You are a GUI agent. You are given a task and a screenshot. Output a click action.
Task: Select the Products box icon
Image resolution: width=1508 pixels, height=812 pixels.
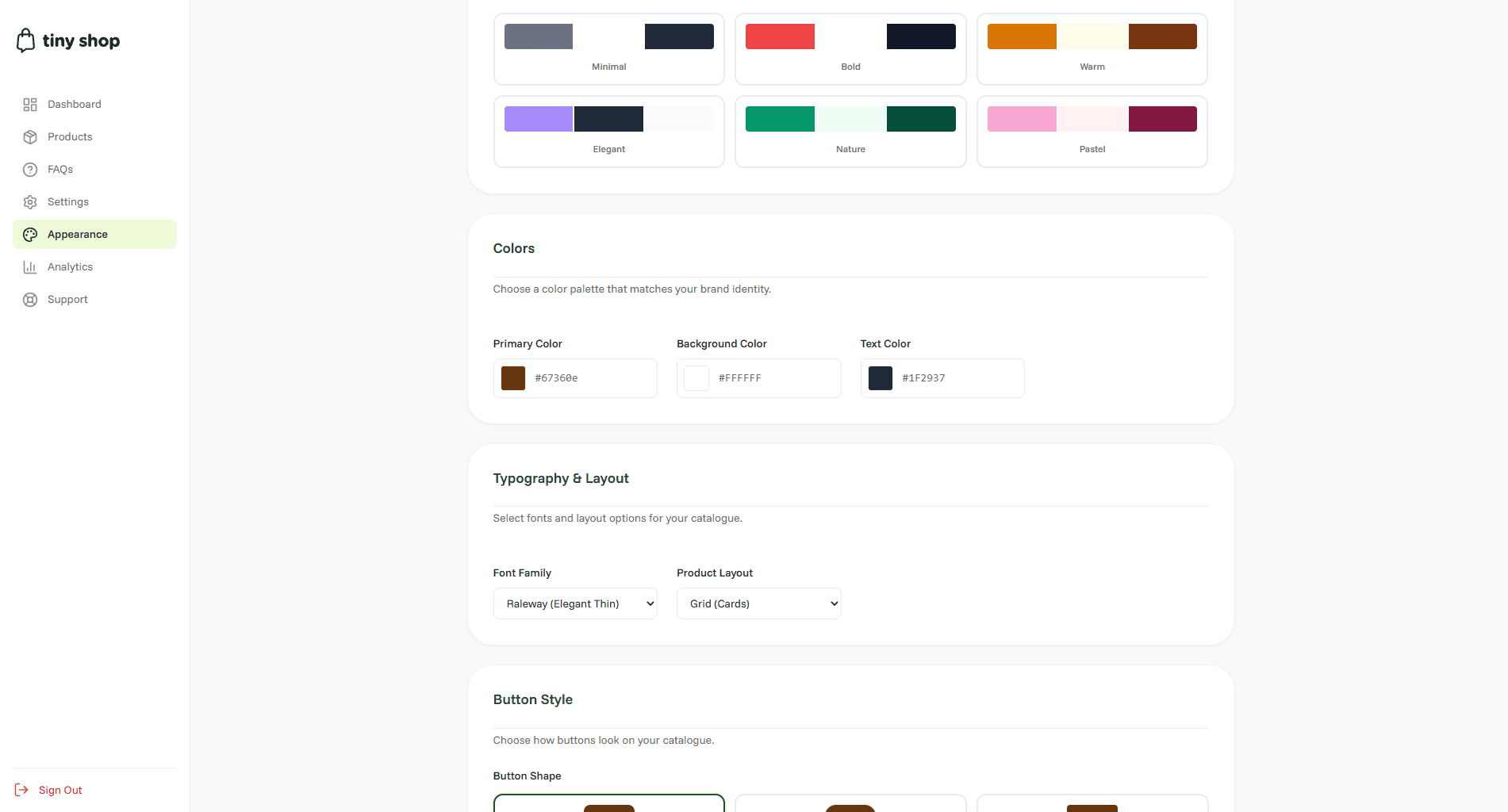30,136
